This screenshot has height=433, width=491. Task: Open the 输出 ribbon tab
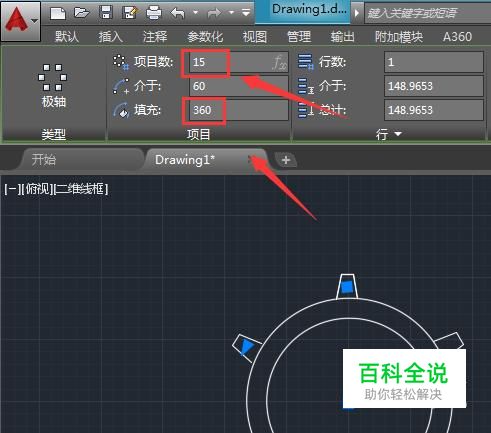(x=343, y=36)
